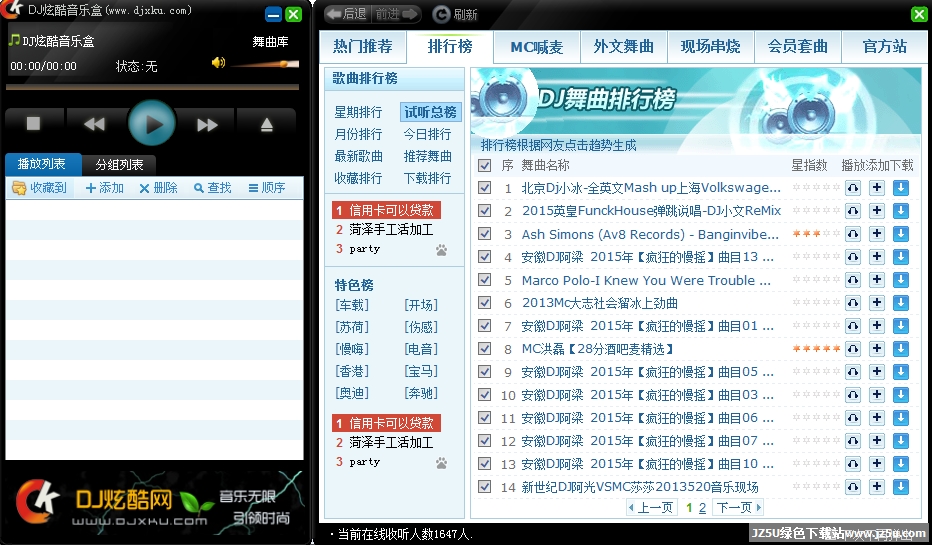932x545 pixels.
Task: Click the eject open-file button
Action: (266, 124)
